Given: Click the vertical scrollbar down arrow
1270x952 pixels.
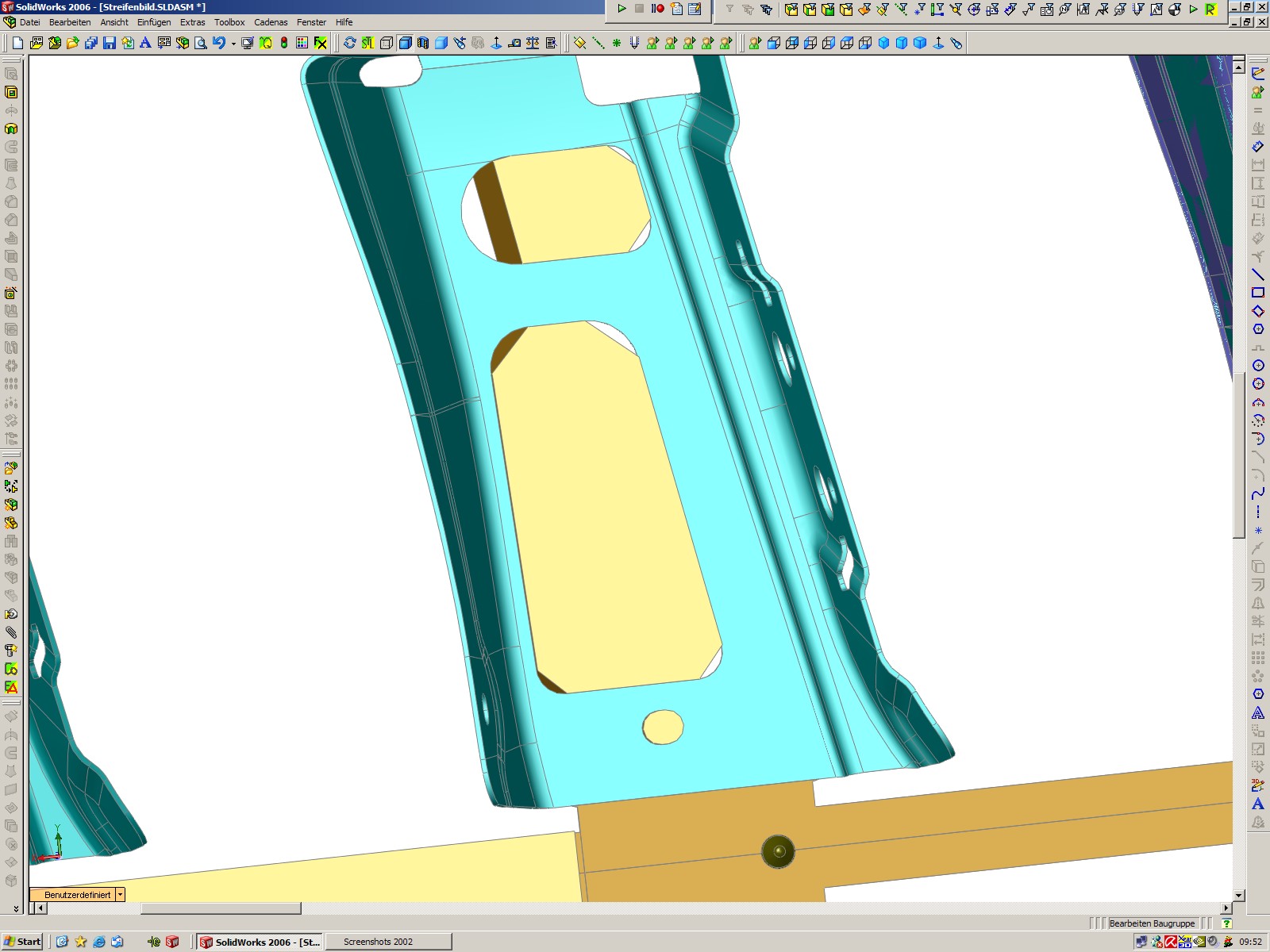Looking at the screenshot, I should (1239, 895).
